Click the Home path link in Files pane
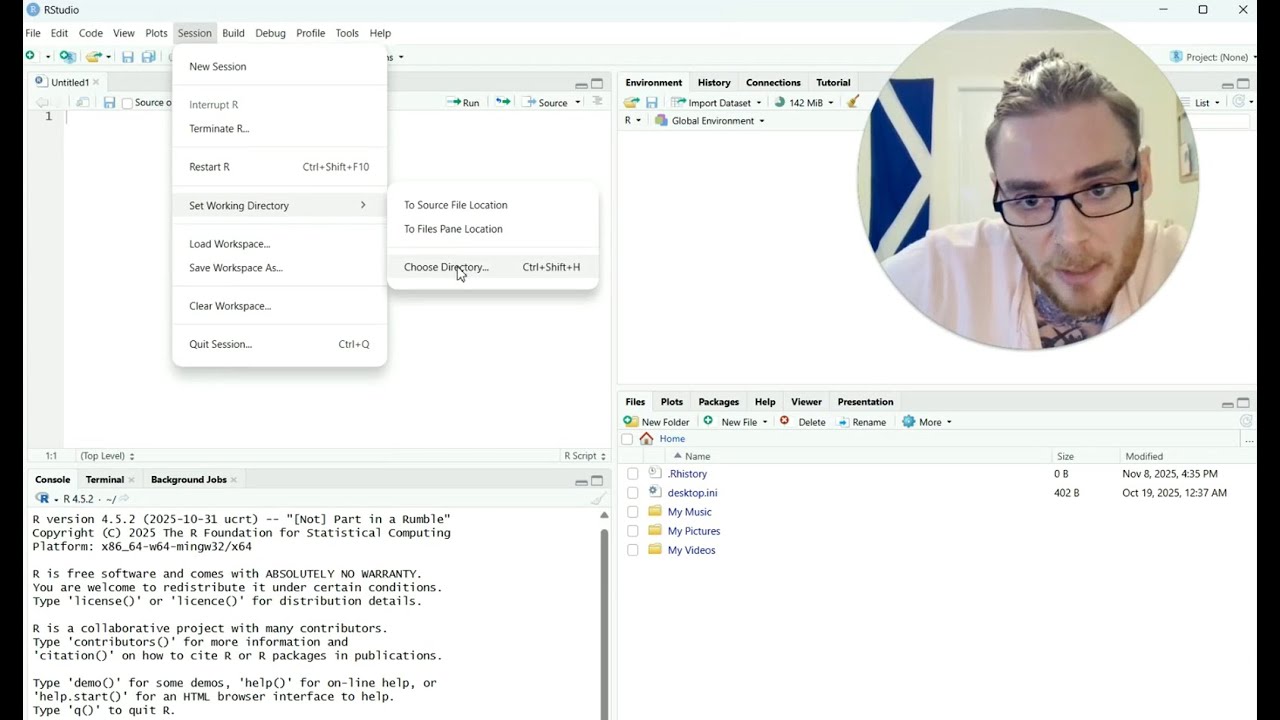The height and width of the screenshot is (720, 1280). (672, 439)
